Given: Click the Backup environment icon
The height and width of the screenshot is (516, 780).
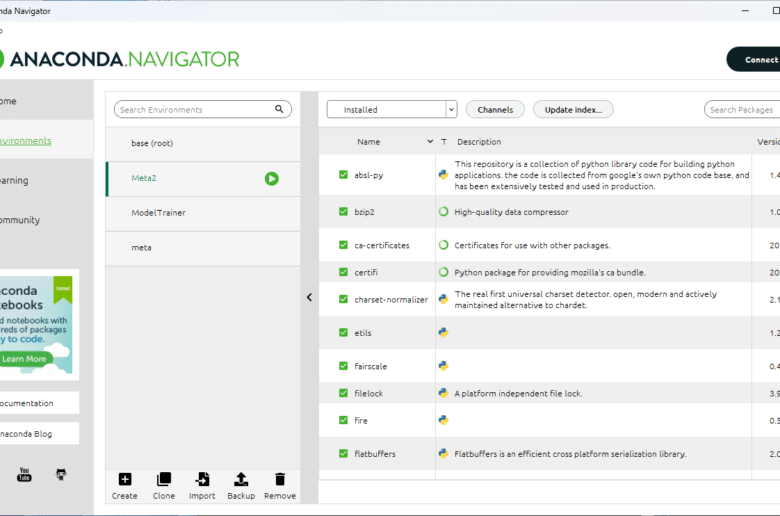Looking at the screenshot, I should coord(241,479).
